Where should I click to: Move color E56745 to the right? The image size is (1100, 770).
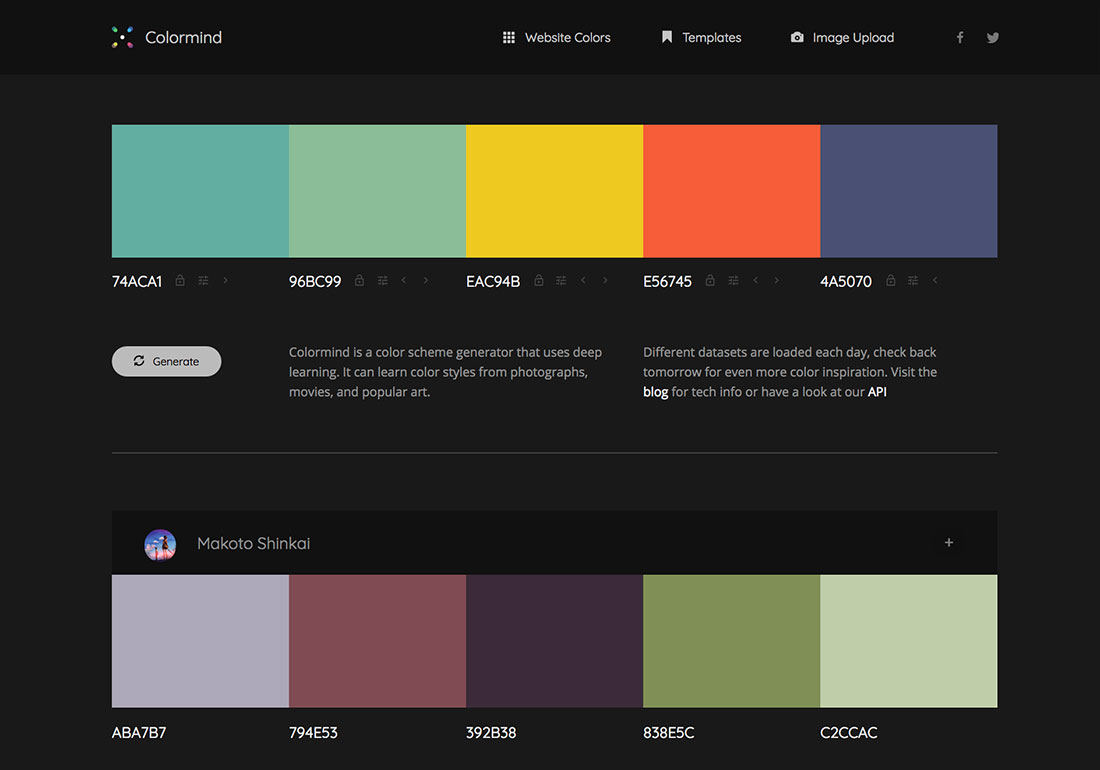tap(777, 281)
